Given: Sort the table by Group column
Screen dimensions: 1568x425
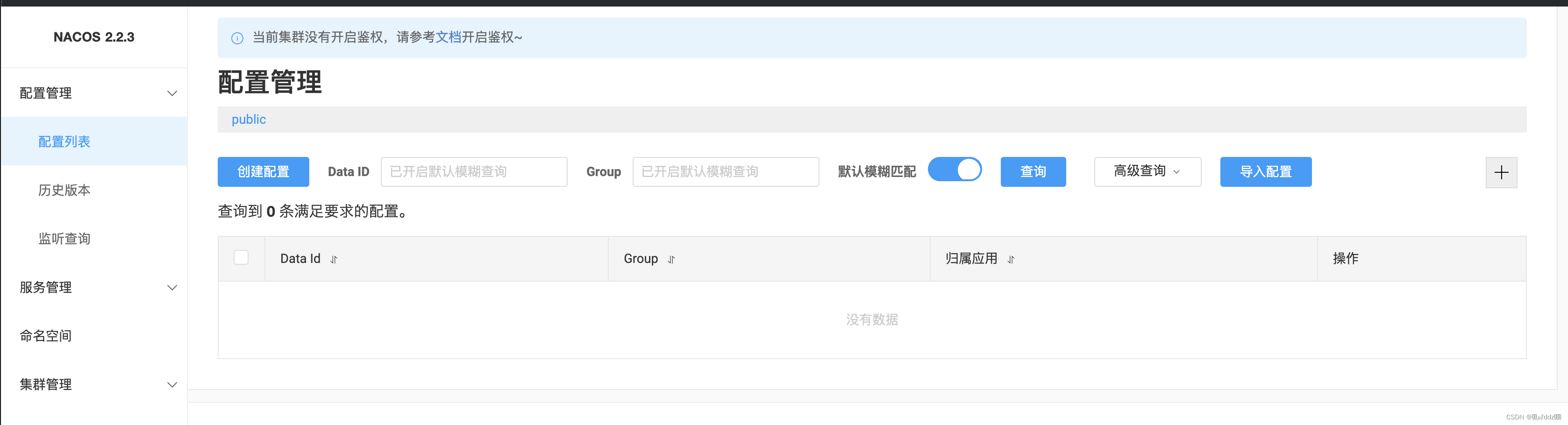Looking at the screenshot, I should pos(671,259).
